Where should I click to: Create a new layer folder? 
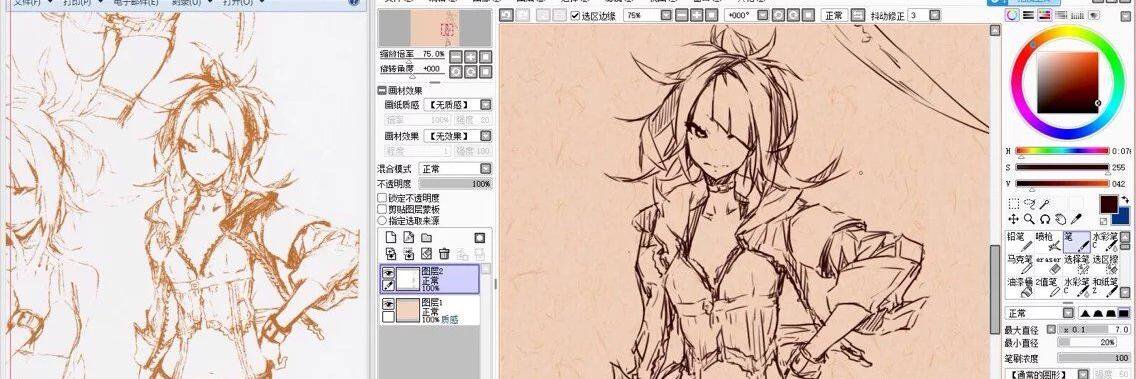coord(427,238)
